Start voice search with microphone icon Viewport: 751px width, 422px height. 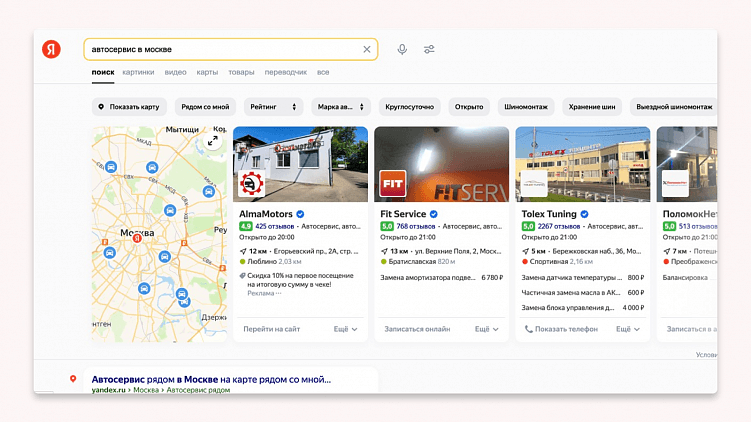[402, 49]
